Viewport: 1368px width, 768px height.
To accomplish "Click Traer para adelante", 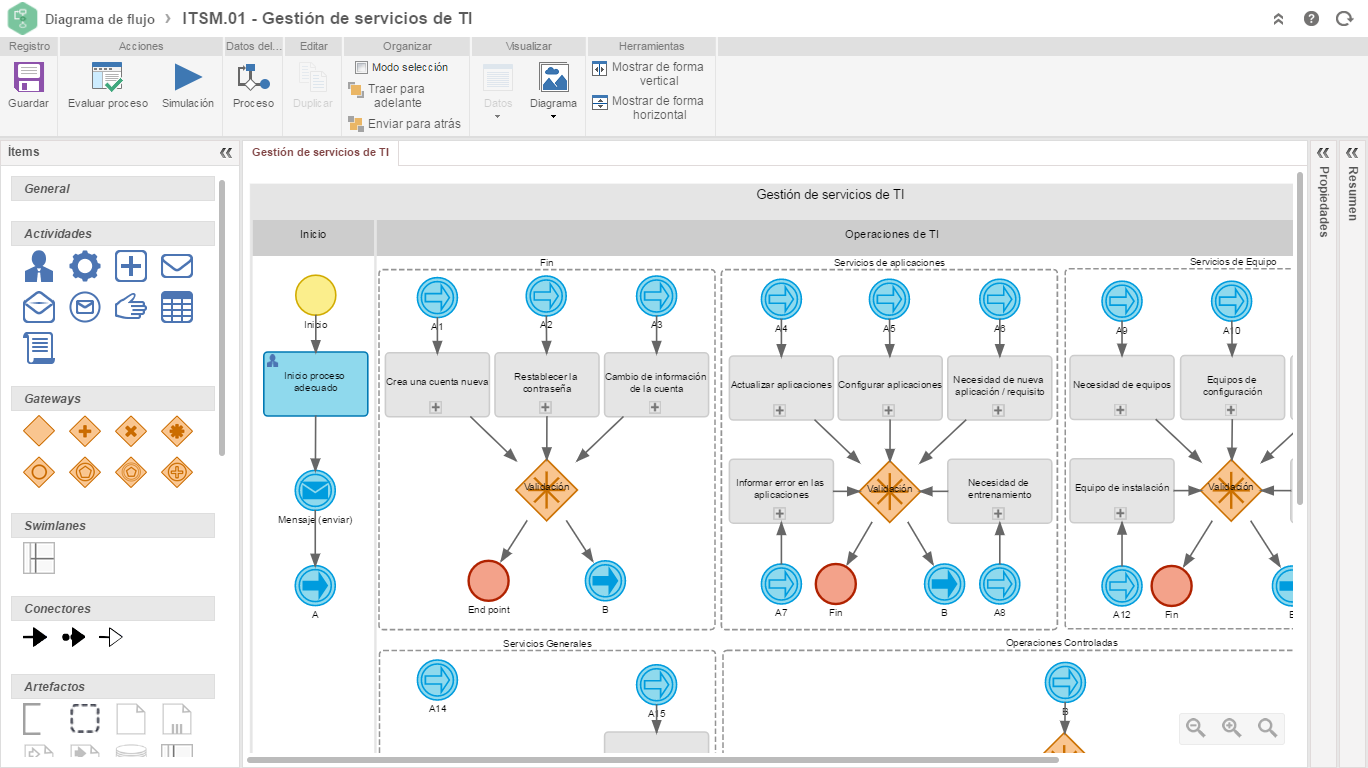I will click(x=387, y=96).
